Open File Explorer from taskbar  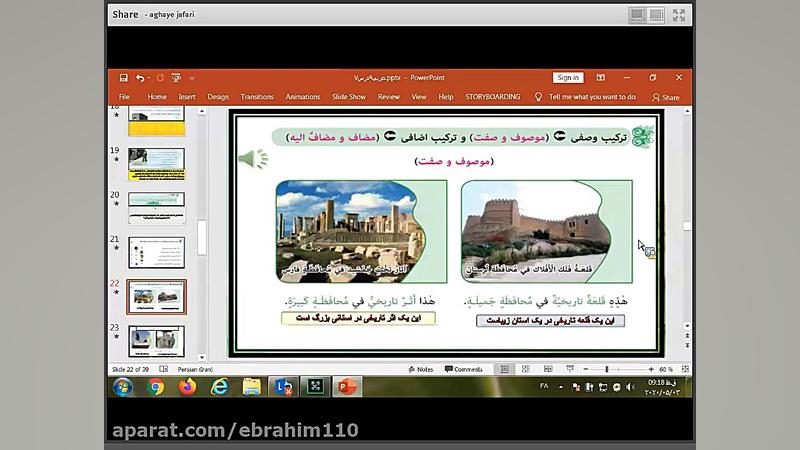[x=252, y=387]
